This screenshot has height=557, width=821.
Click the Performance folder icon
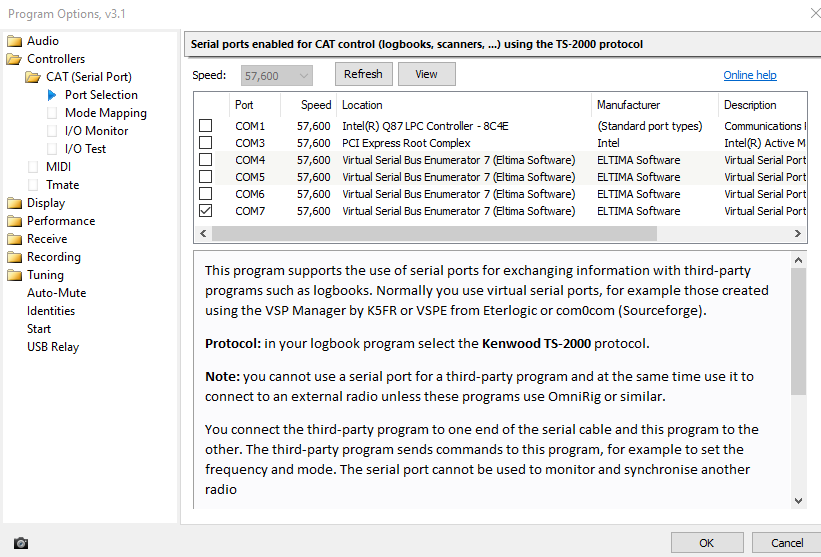click(14, 221)
